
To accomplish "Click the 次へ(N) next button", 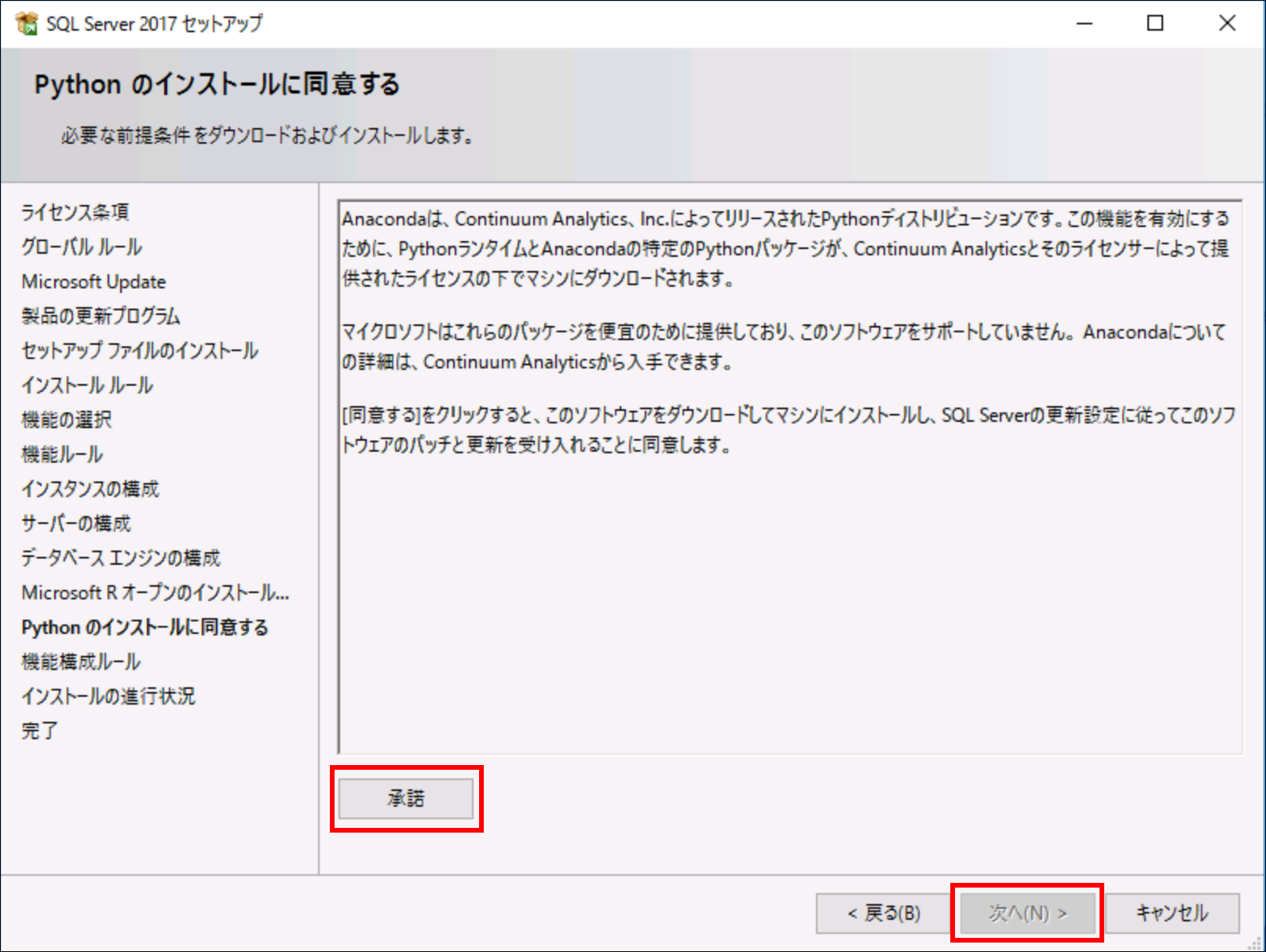I will [1027, 913].
